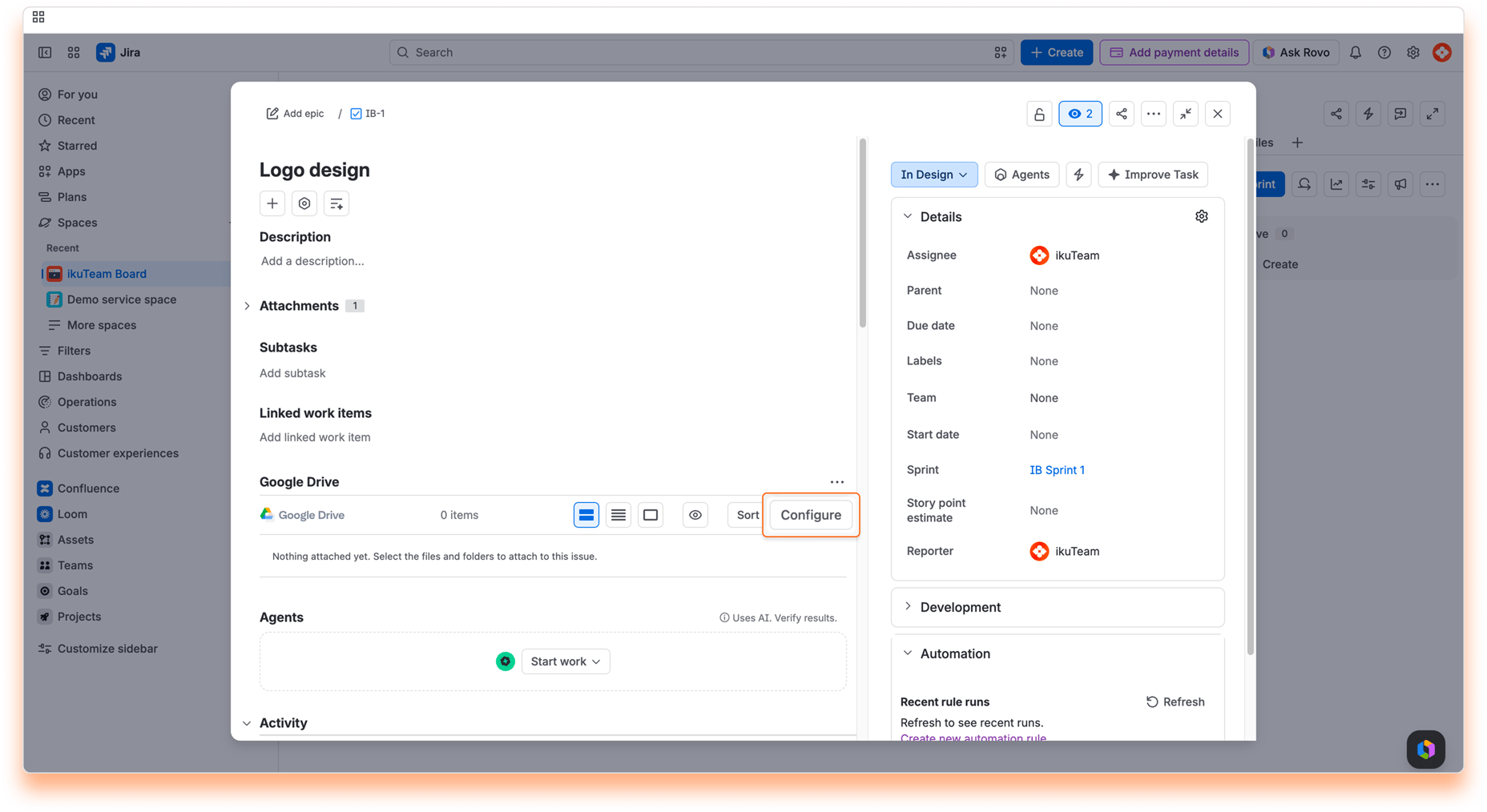Click Add a description field
Image resolution: width=1487 pixels, height=812 pixels.
click(312, 261)
